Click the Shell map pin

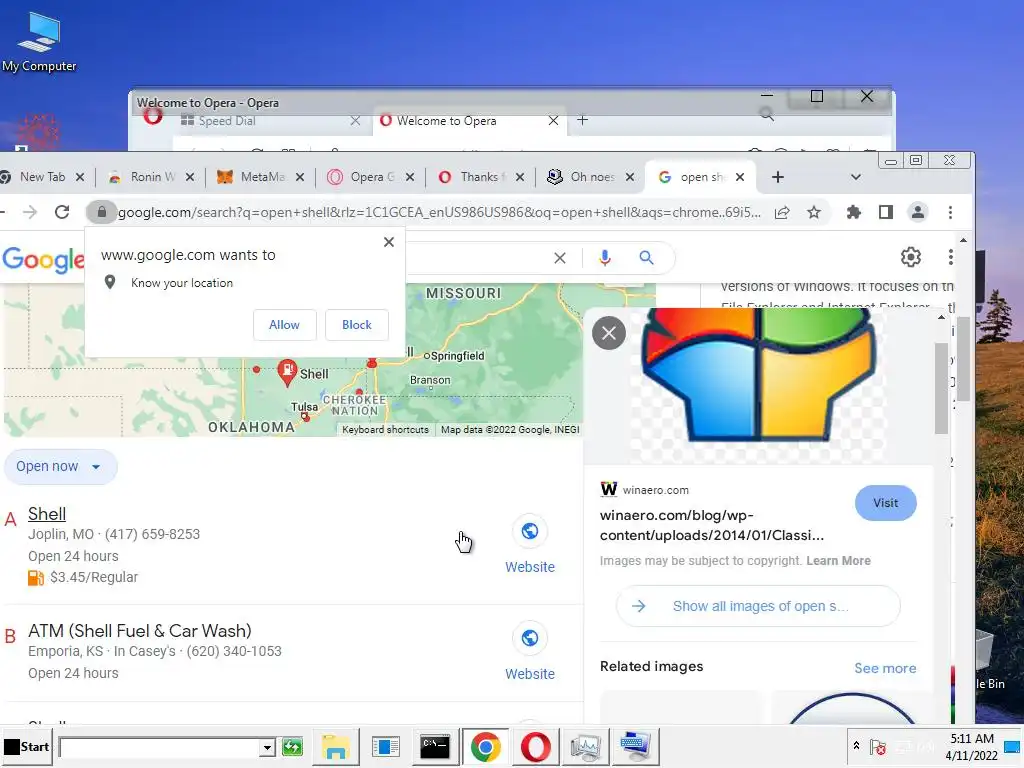tap(287, 372)
